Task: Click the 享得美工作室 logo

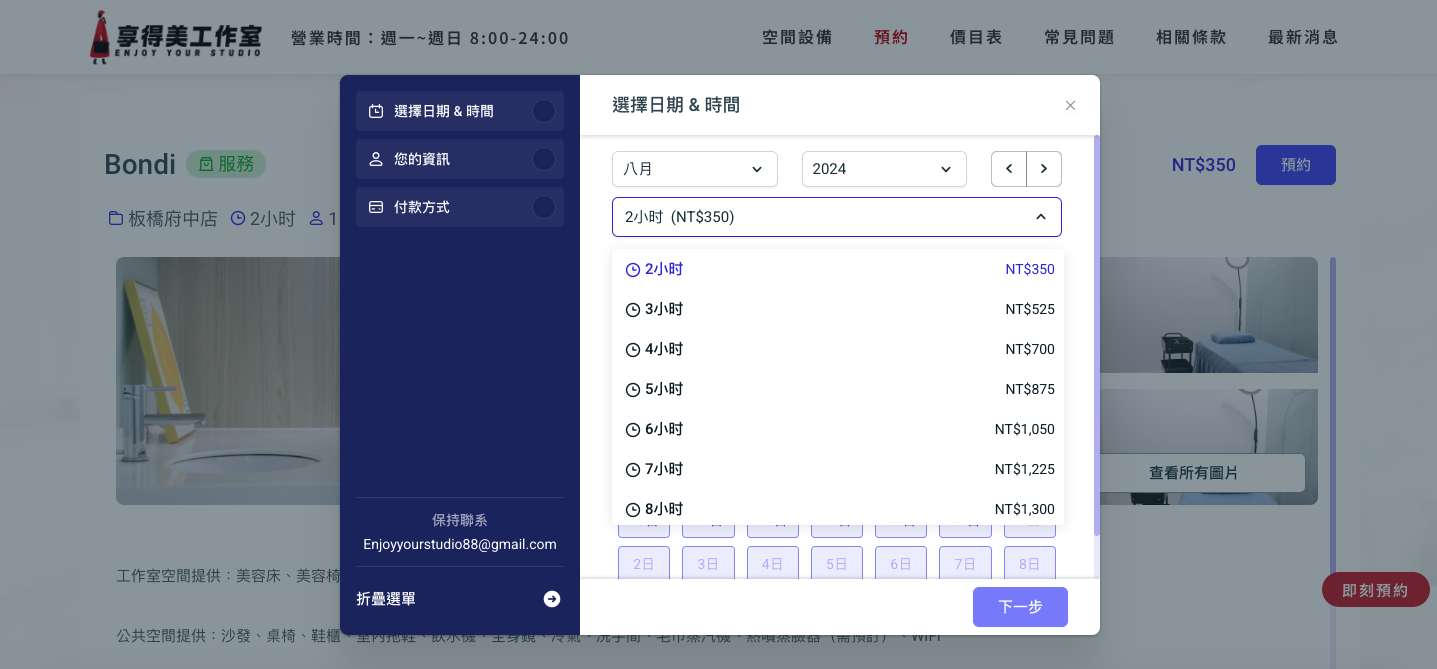Action: click(x=176, y=38)
